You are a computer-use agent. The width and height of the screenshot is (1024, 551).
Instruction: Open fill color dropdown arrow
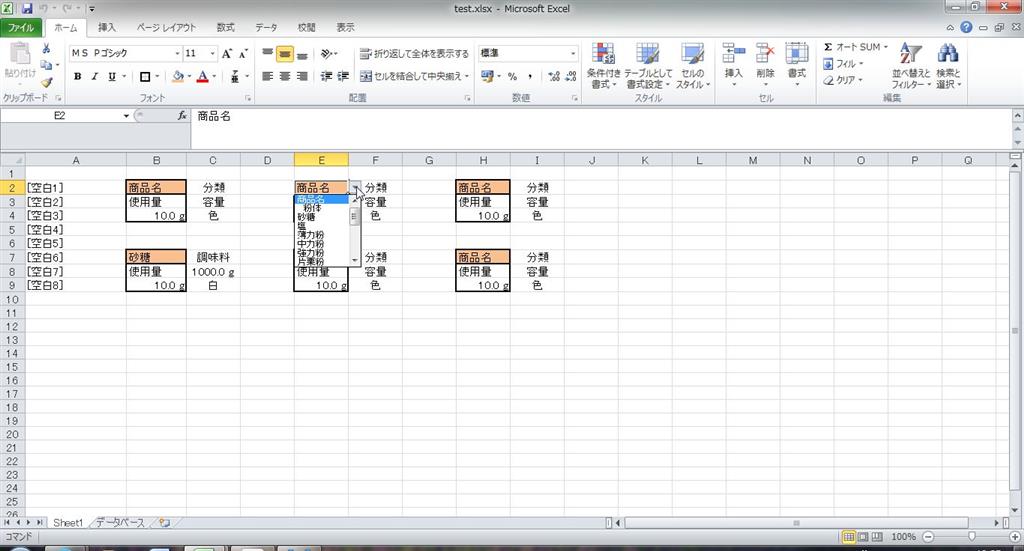[189, 76]
